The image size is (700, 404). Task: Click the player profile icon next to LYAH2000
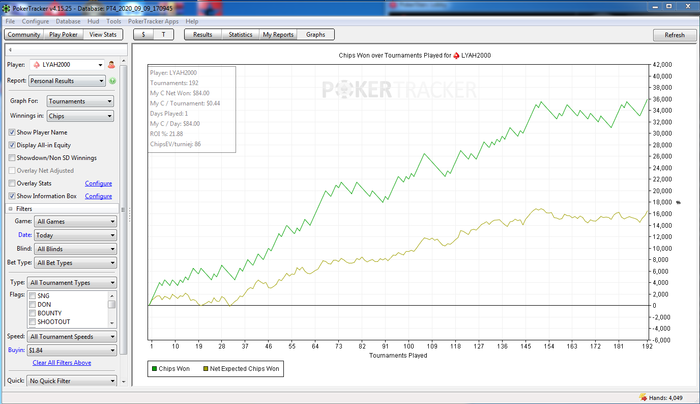tap(112, 65)
